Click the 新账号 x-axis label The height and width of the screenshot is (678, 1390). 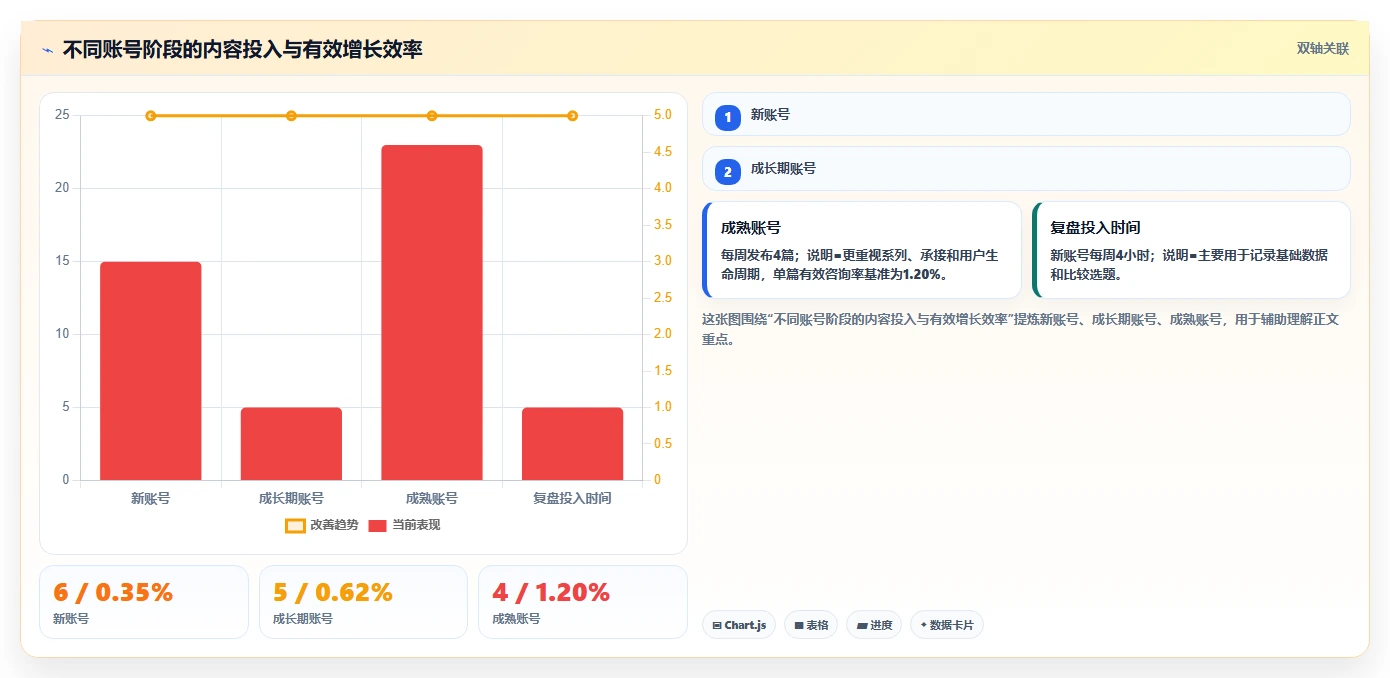(x=151, y=498)
